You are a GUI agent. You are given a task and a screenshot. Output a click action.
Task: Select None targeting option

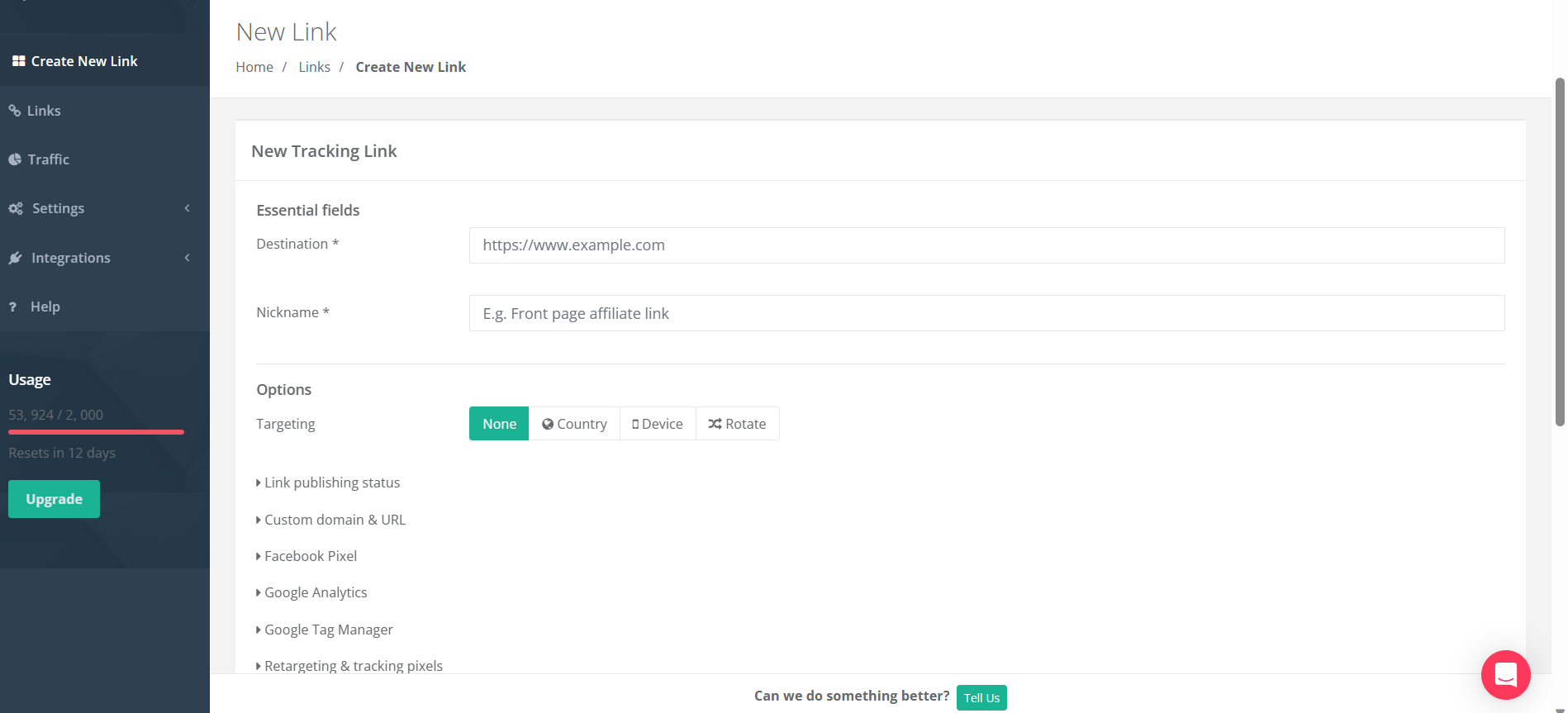coord(499,424)
